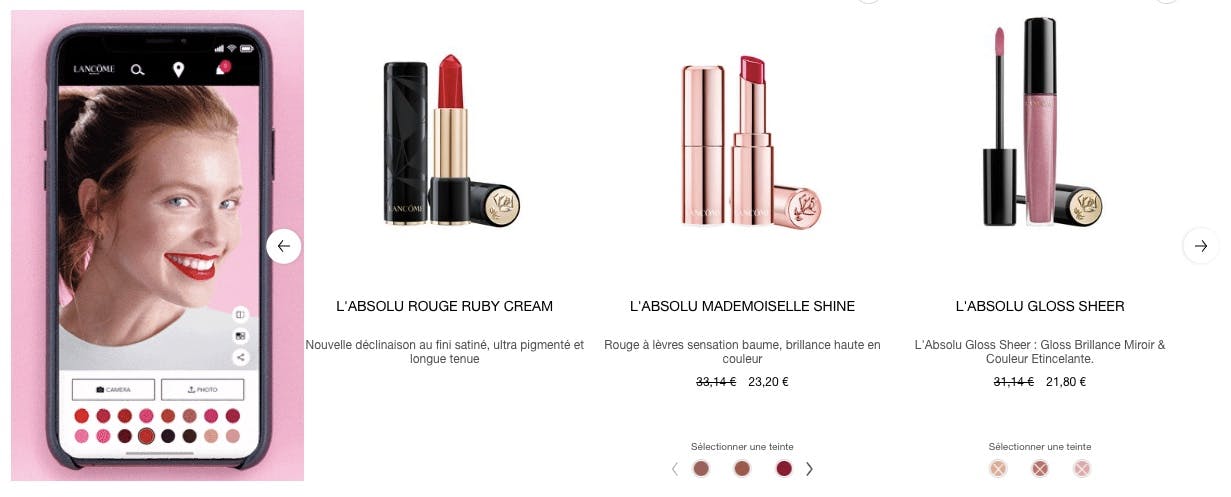Click the share icon beside the face

click(241, 357)
